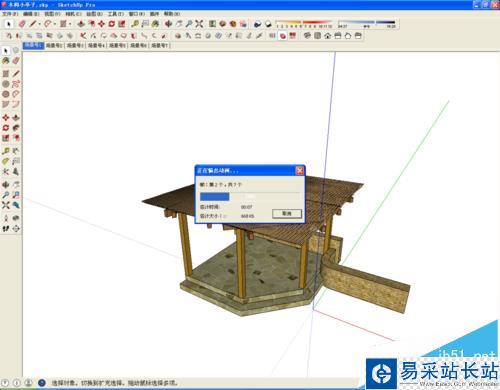Switch to the fourth scene tab
Viewport: 500px width, 390px height.
tap(96, 45)
